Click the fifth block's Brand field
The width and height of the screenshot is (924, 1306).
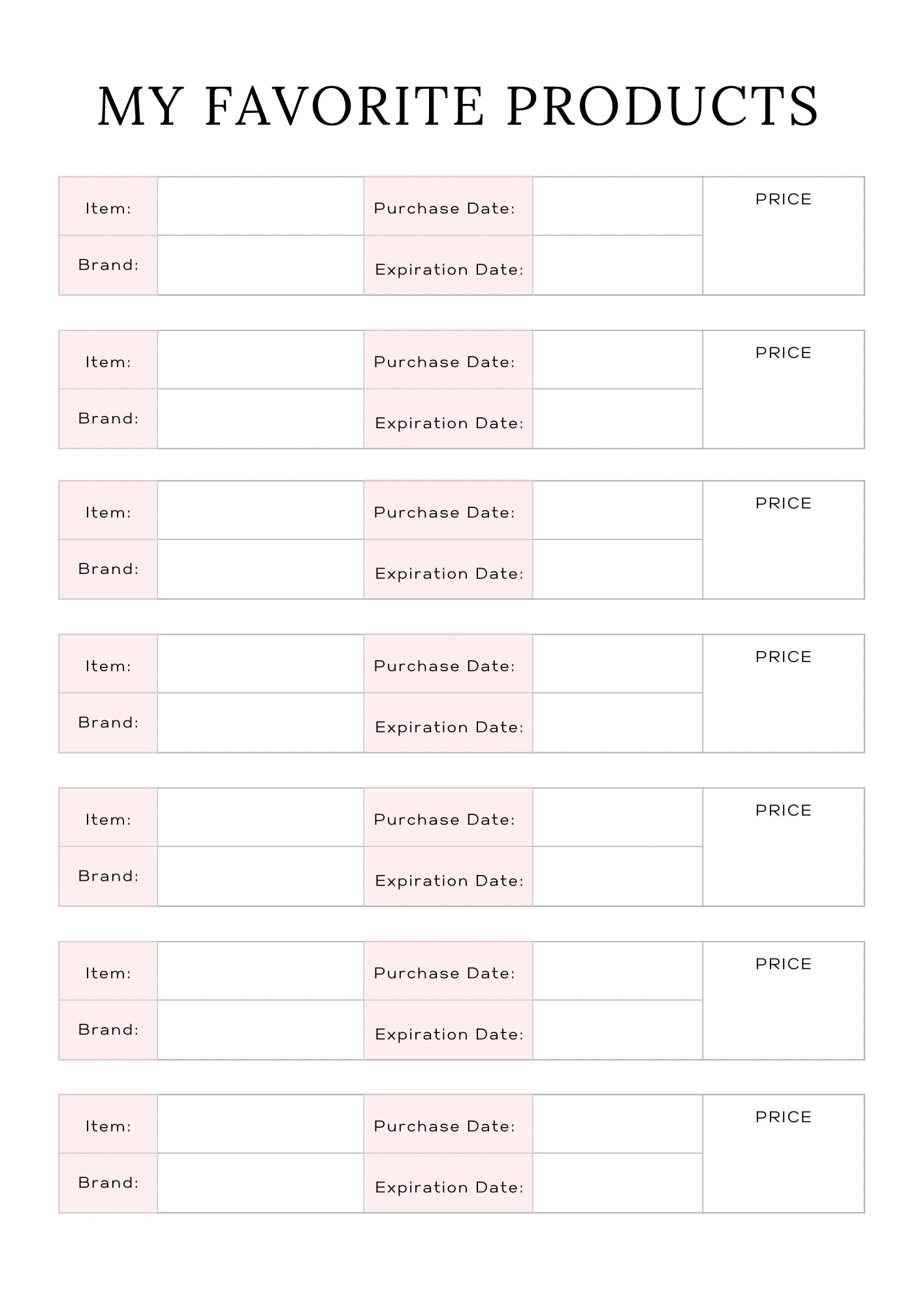coord(261,876)
